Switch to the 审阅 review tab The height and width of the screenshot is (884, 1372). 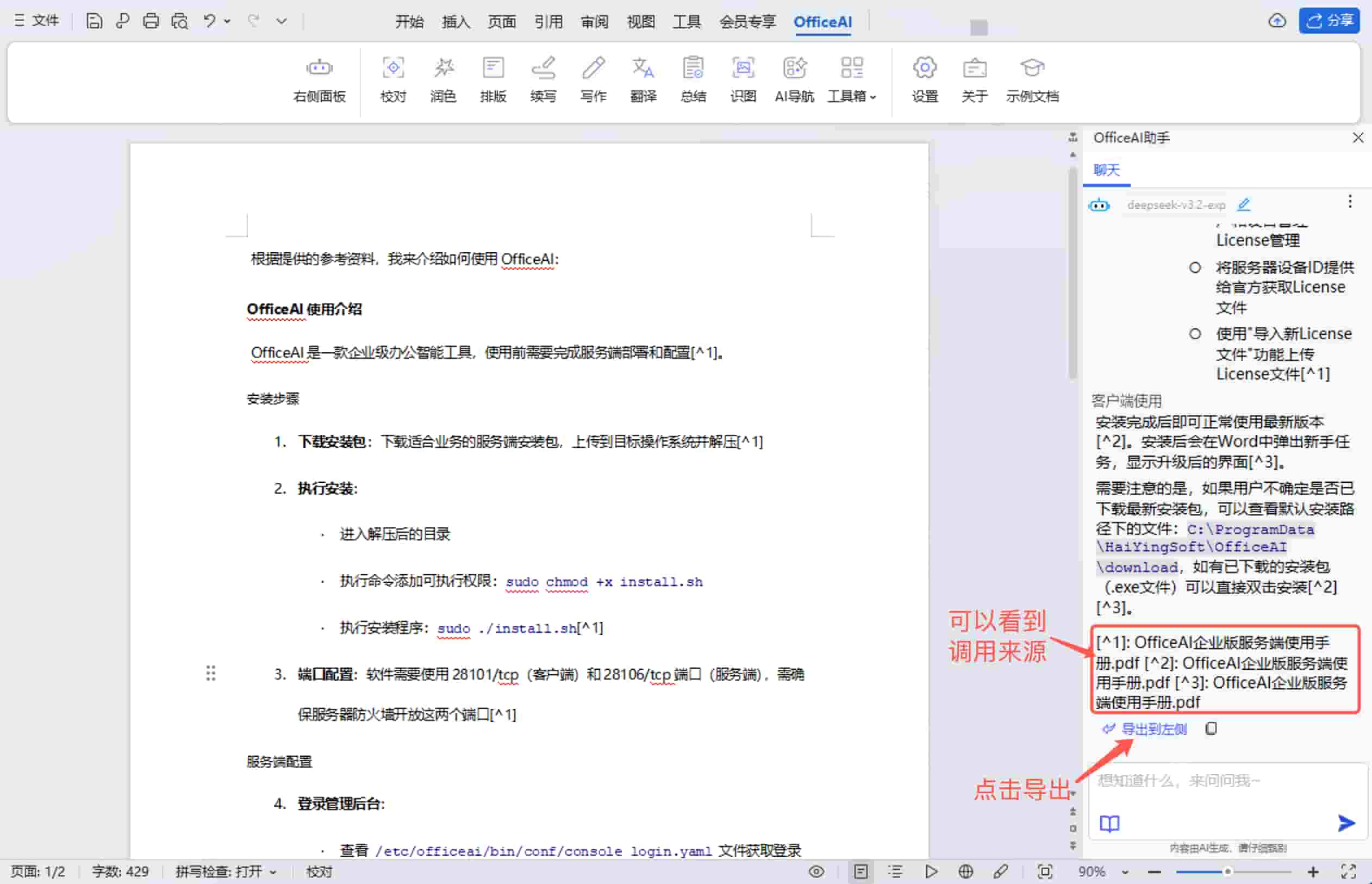pos(594,22)
